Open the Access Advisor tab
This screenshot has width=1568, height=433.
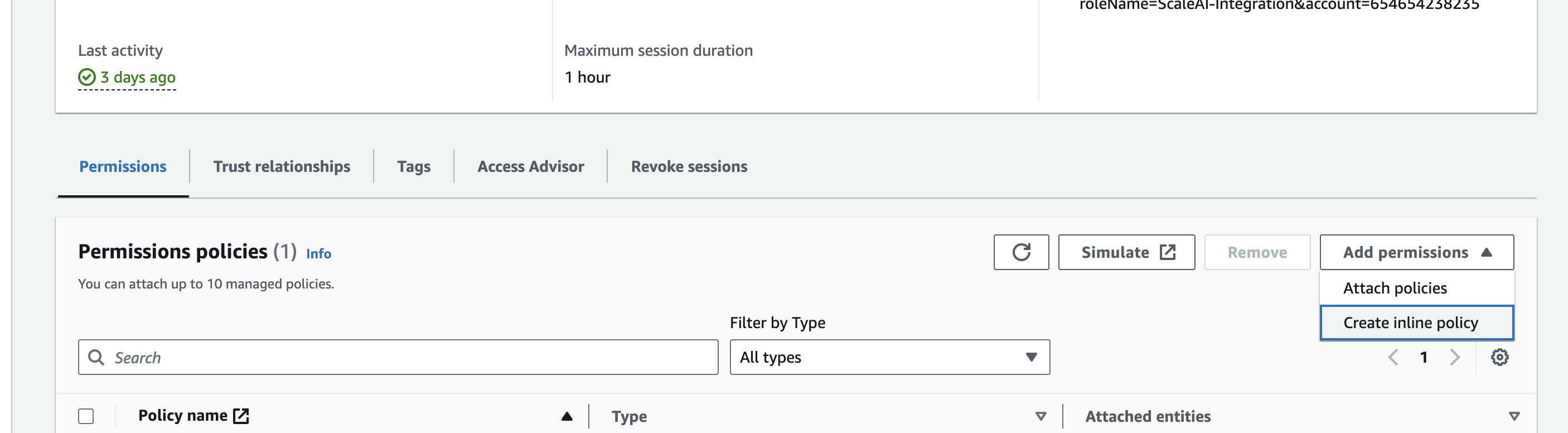(x=530, y=167)
